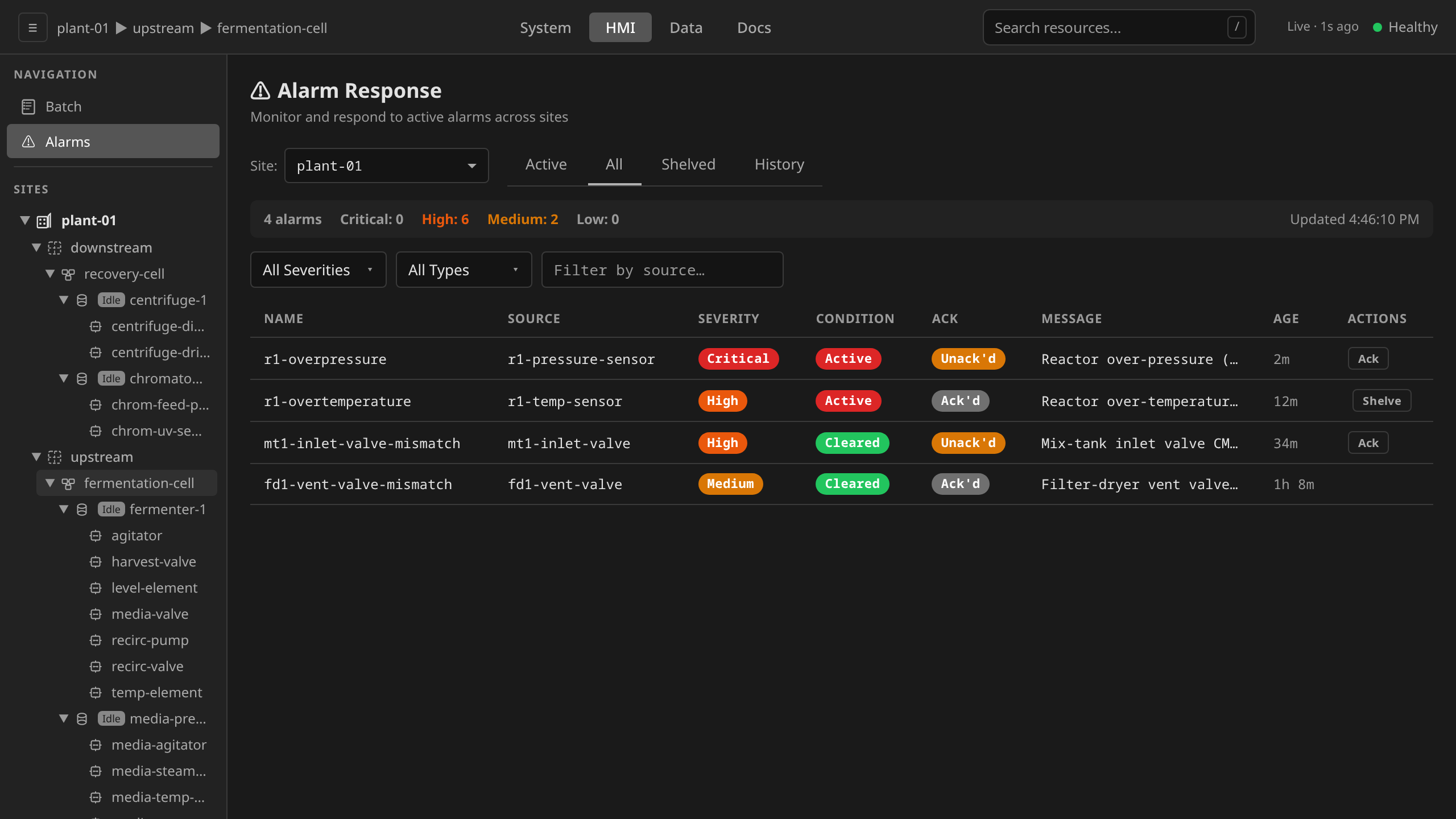Open the All Types dropdown
The height and width of the screenshot is (819, 1456).
click(464, 270)
